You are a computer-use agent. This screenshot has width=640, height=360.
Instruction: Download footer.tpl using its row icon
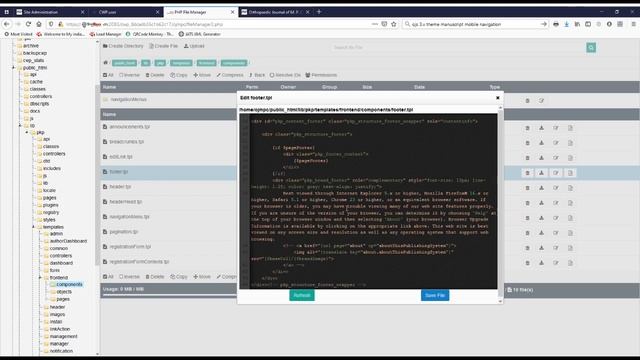click(541, 173)
